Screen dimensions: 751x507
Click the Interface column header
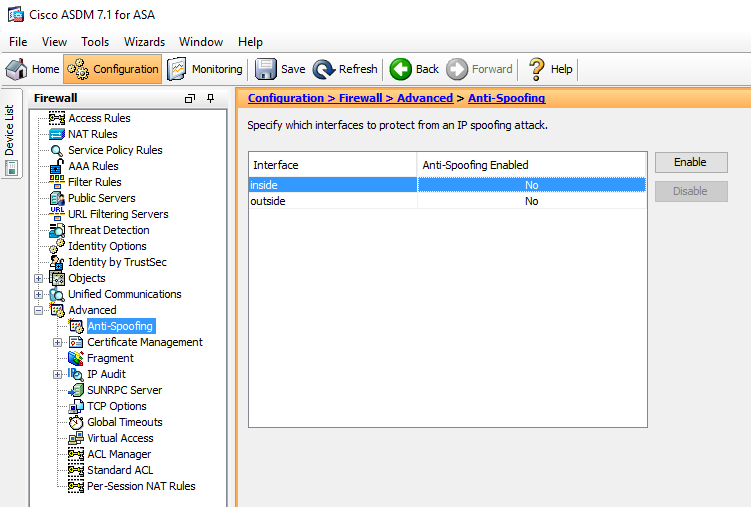click(333, 165)
